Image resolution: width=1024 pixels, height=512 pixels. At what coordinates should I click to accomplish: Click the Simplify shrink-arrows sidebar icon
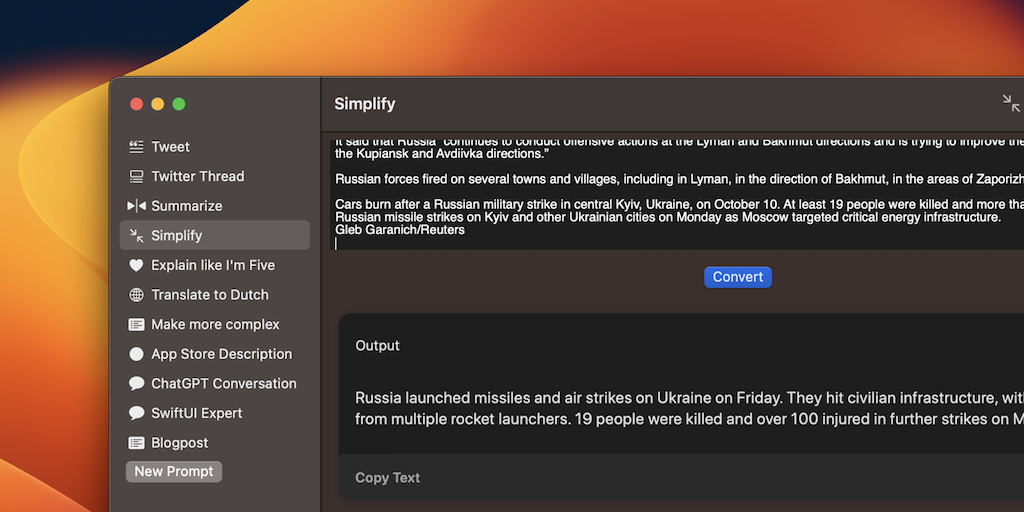point(136,236)
